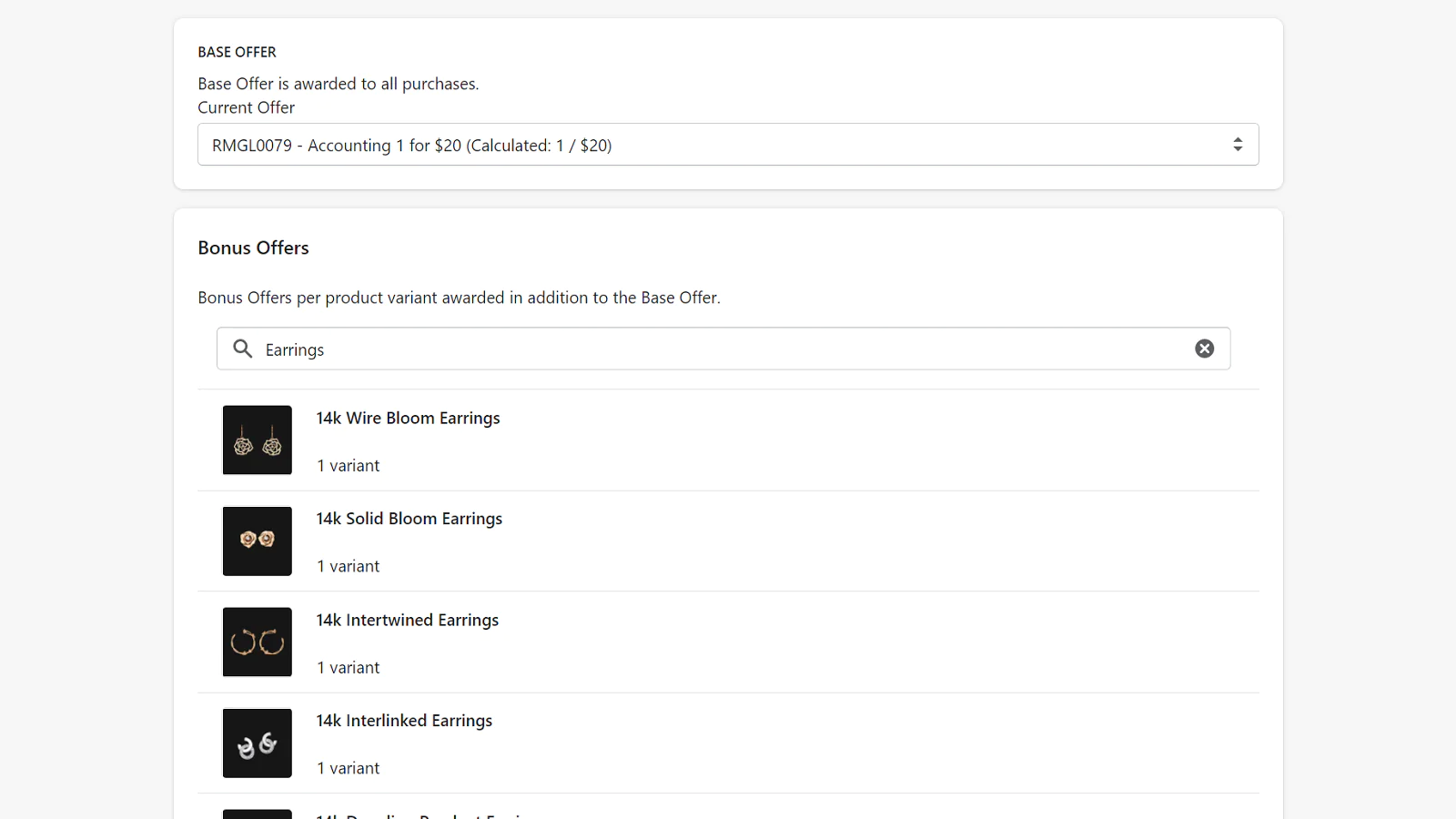
Task: Select the 14k Solid Bloom Earrings thumbnail
Action: tap(258, 541)
